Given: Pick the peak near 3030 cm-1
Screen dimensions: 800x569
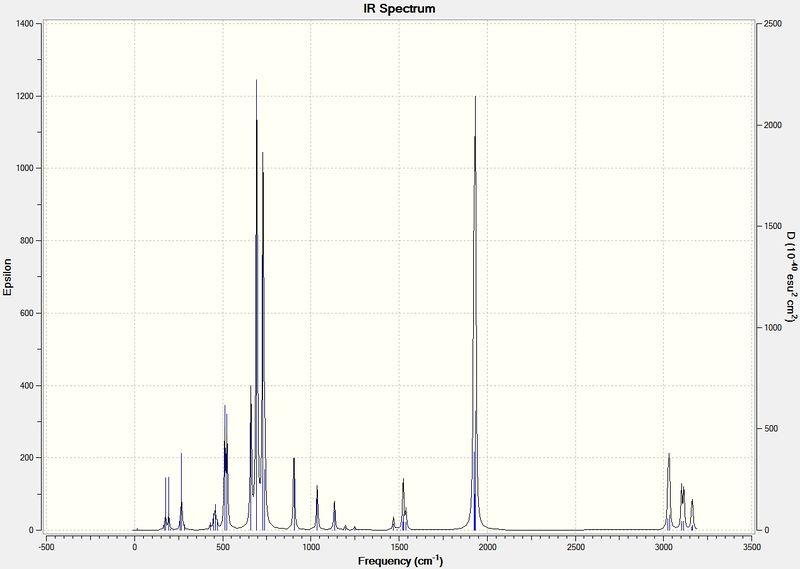Looking at the screenshot, I should click(669, 490).
